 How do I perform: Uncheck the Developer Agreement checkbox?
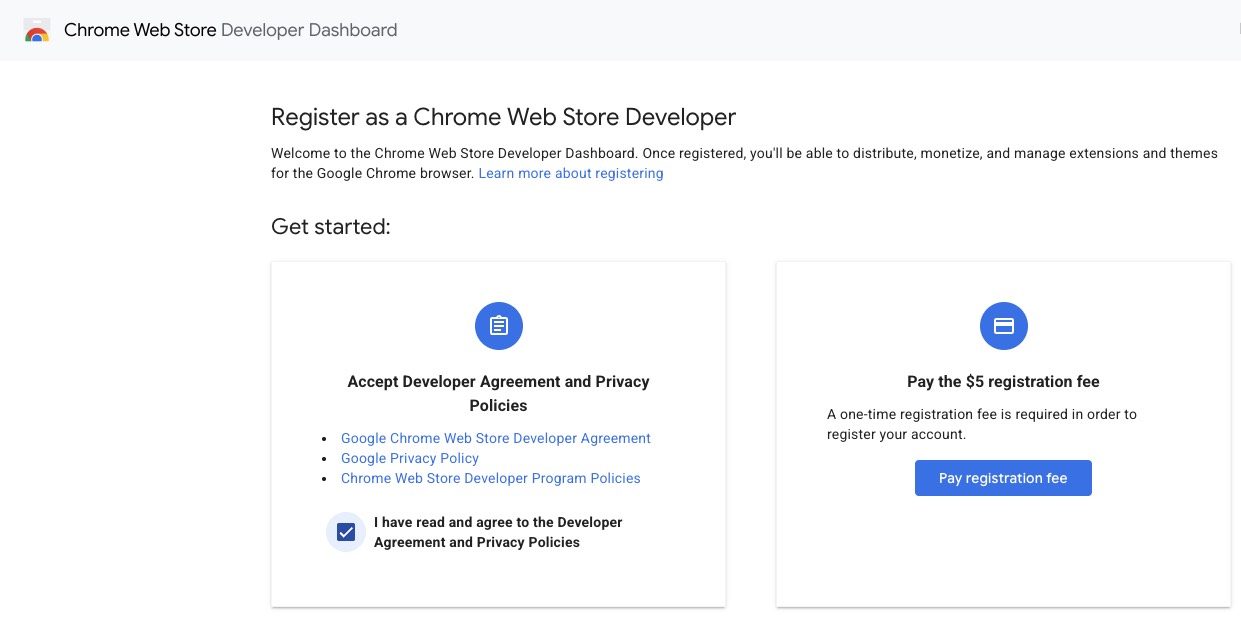tap(346, 532)
